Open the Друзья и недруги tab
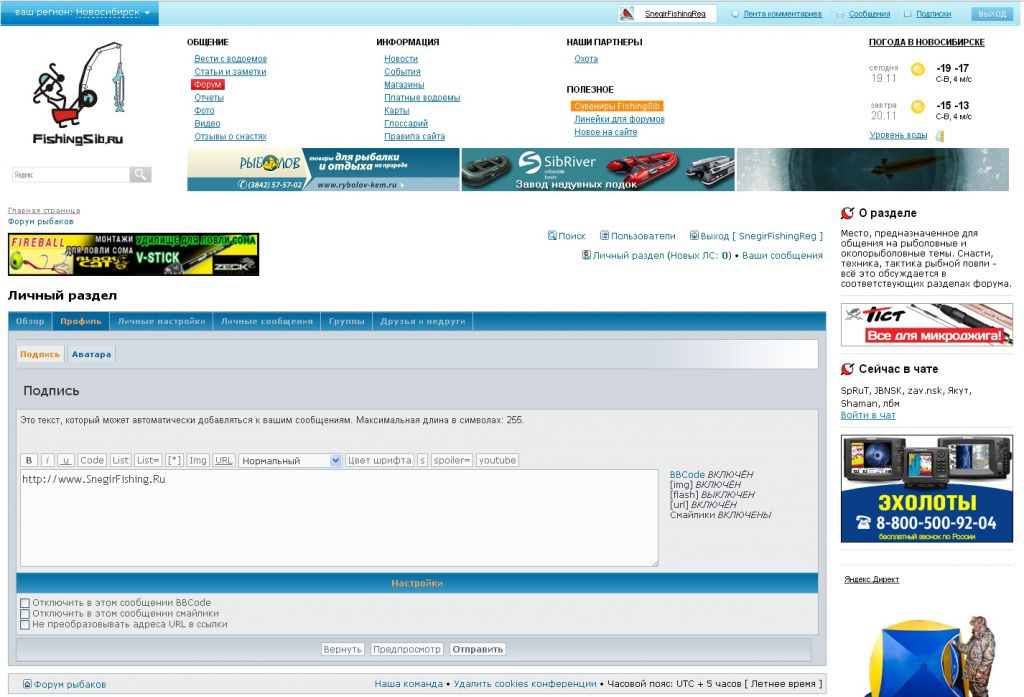 point(422,322)
